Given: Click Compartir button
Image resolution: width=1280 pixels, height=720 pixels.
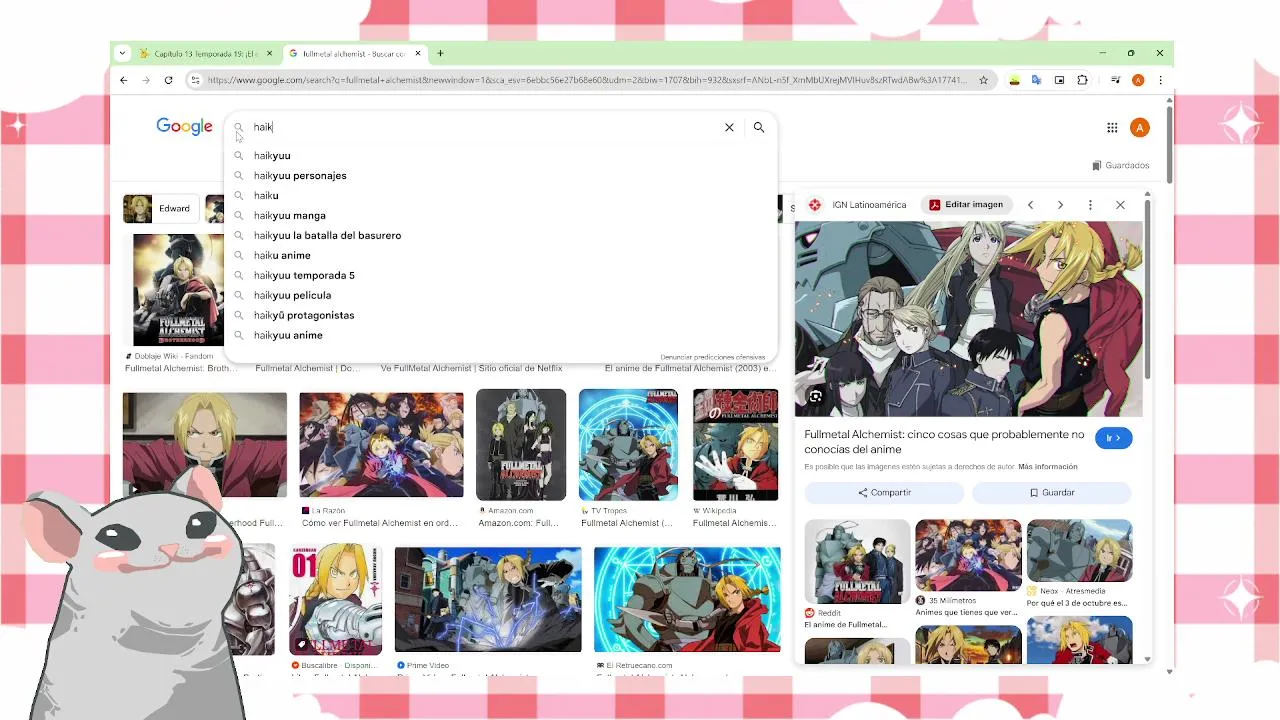Looking at the screenshot, I should [x=884, y=492].
